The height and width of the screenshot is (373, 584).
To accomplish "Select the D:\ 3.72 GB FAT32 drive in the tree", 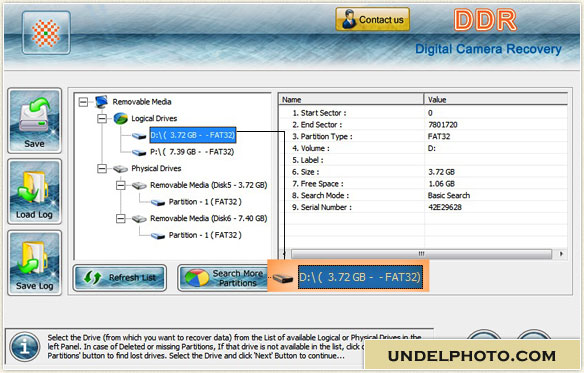I will [x=193, y=135].
